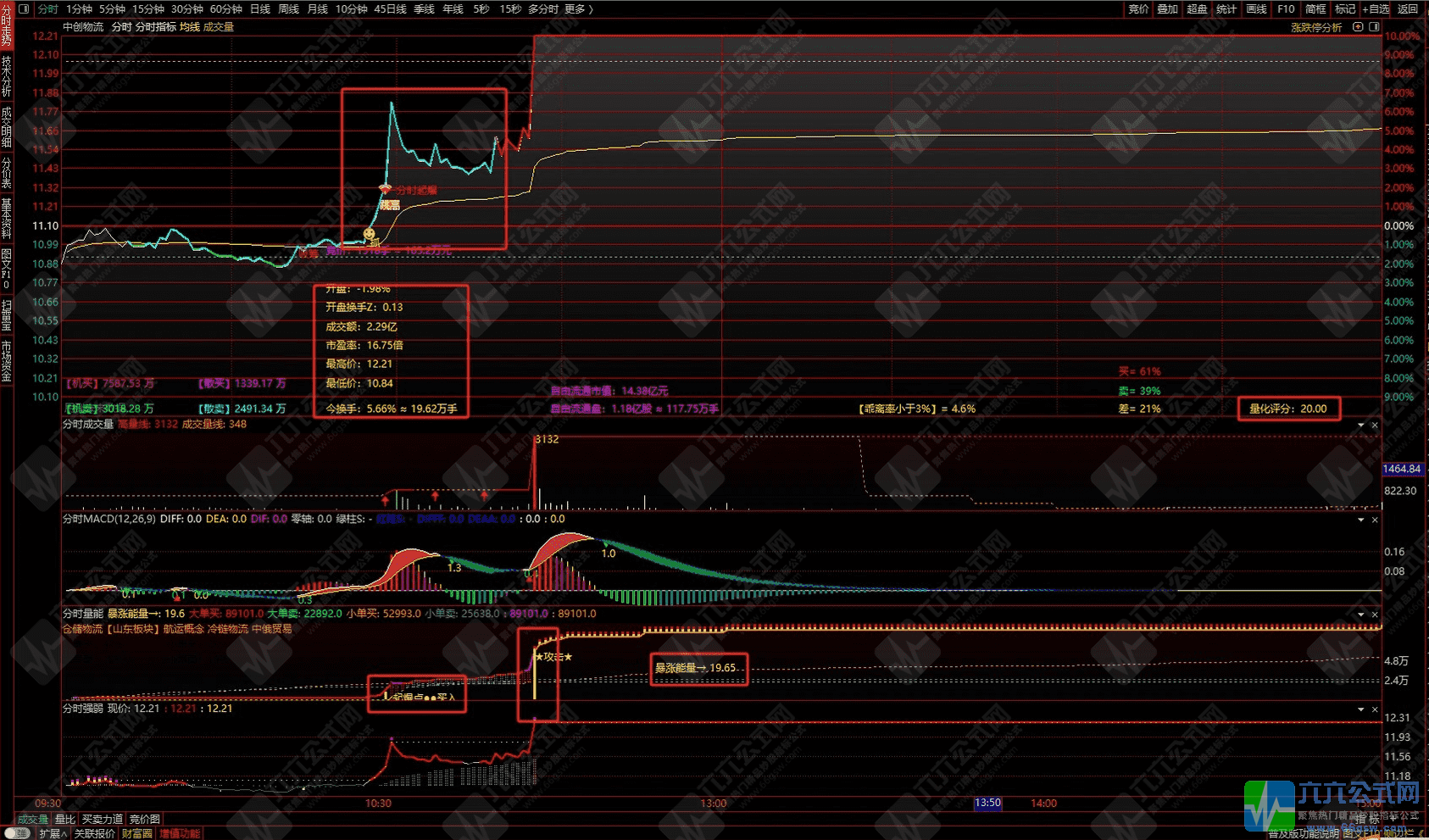
Task: Click the left panel toggle icon beside 分时
Action: (x=24, y=8)
